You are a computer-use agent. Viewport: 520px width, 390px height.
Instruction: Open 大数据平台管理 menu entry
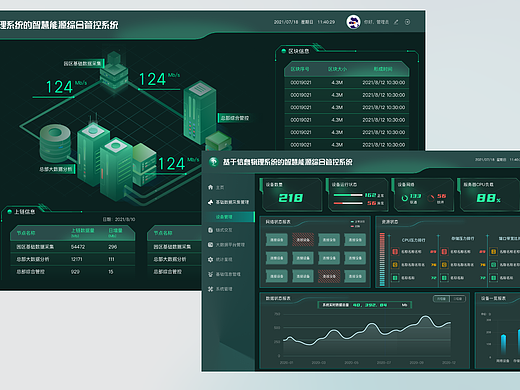(x=230, y=245)
